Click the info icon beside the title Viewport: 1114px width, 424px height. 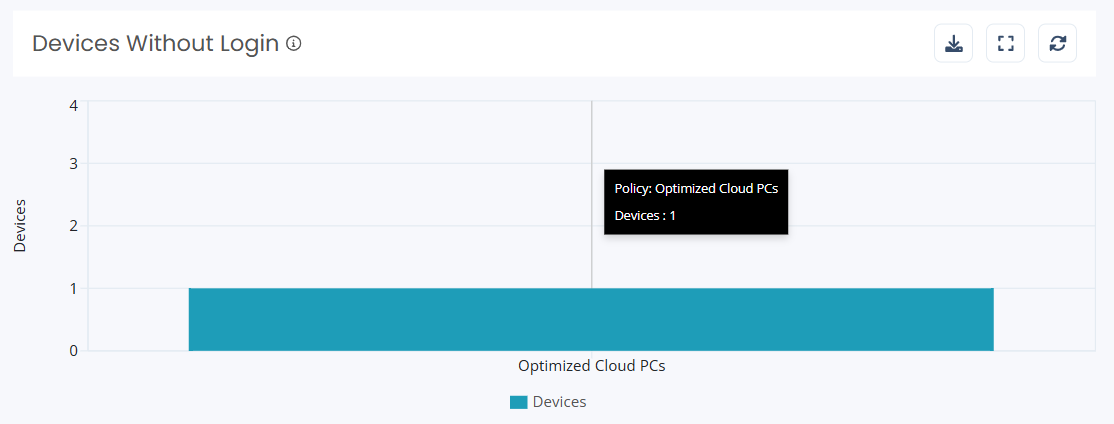(x=293, y=44)
